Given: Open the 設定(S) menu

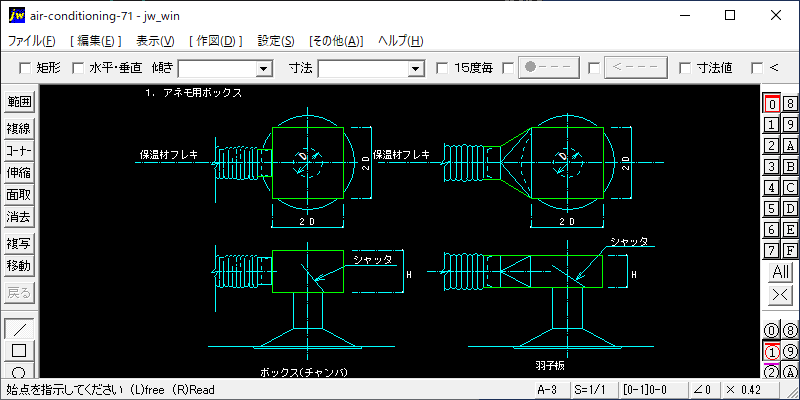Looking at the screenshot, I should click(x=276, y=41).
